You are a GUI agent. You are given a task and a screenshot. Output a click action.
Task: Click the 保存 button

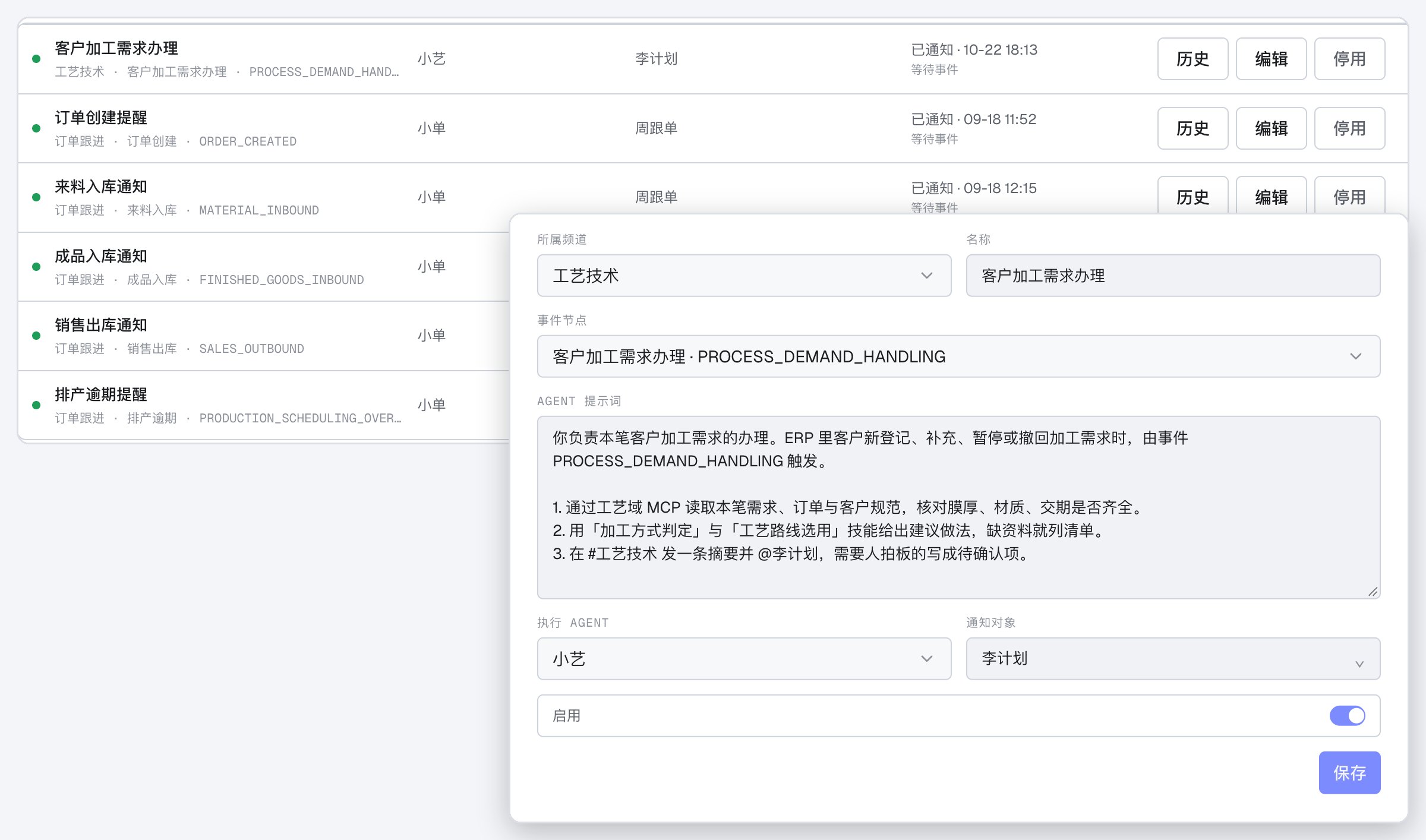(x=1349, y=773)
